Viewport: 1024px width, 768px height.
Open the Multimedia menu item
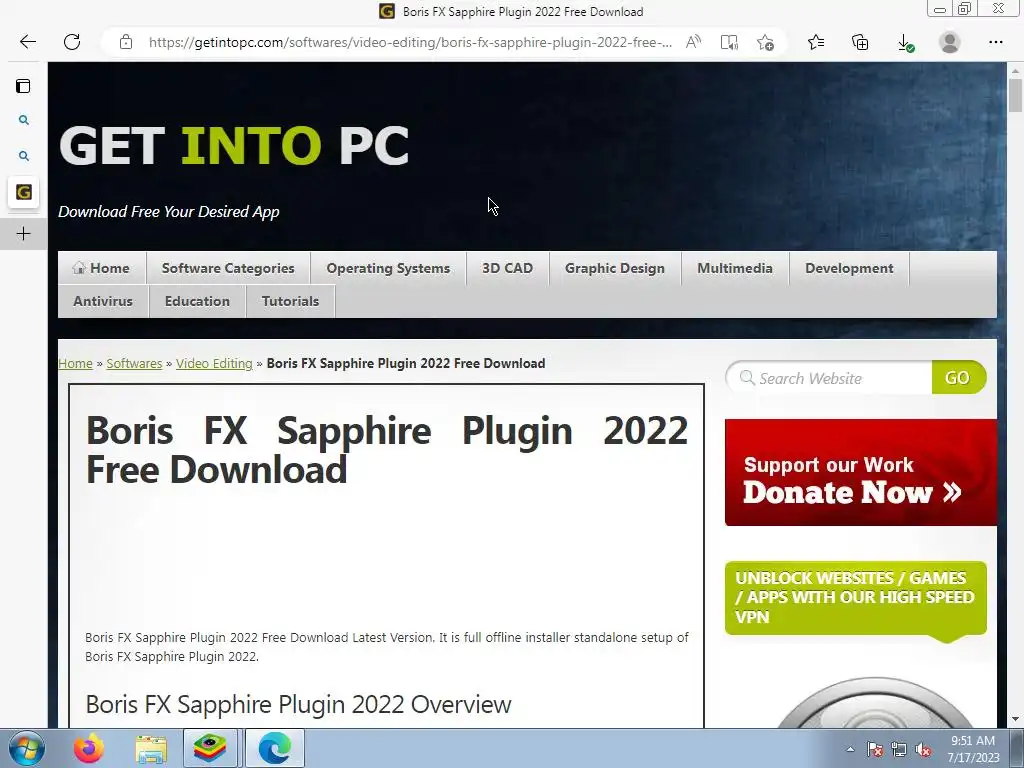735,268
